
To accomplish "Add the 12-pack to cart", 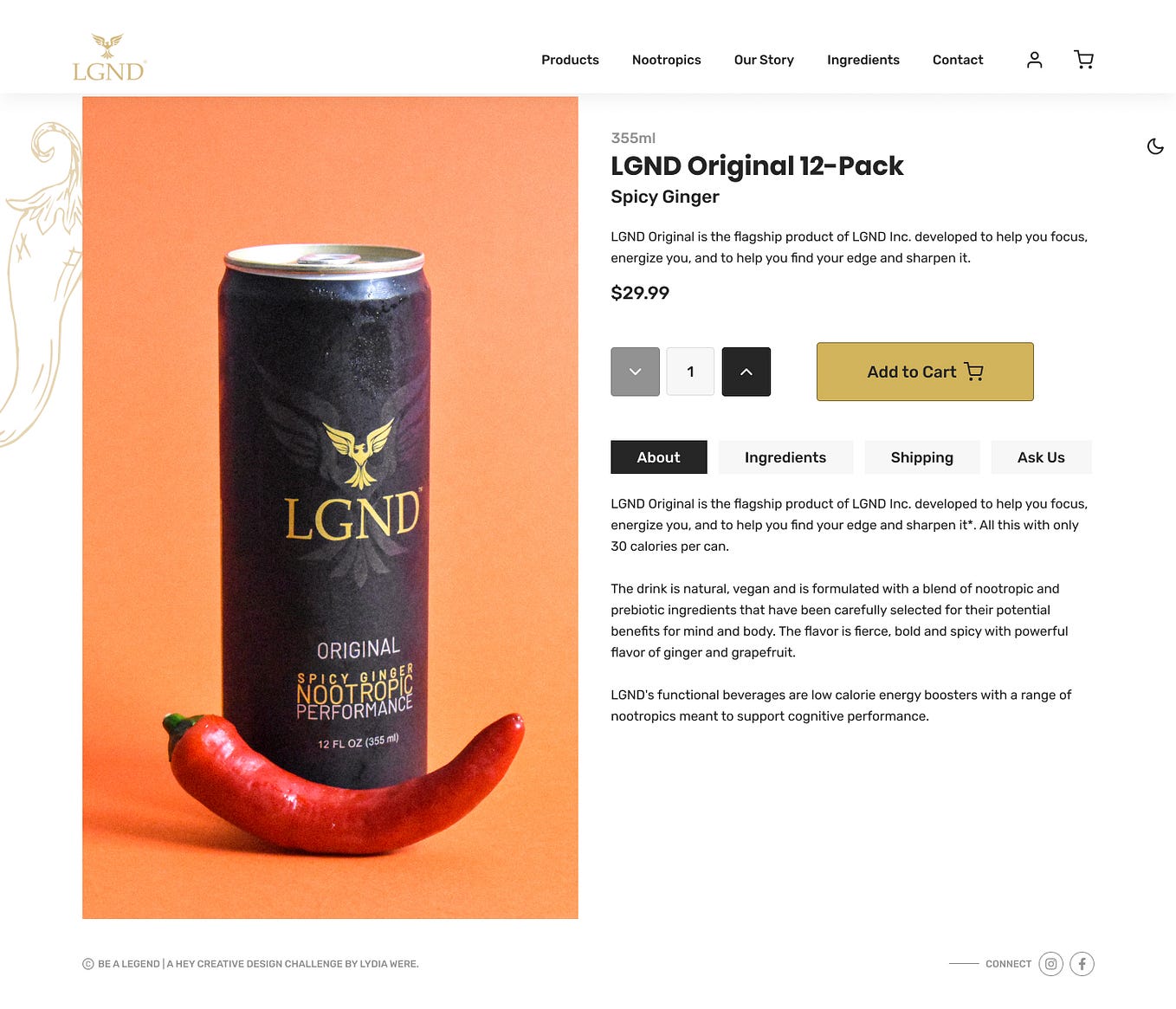I will 925,372.
